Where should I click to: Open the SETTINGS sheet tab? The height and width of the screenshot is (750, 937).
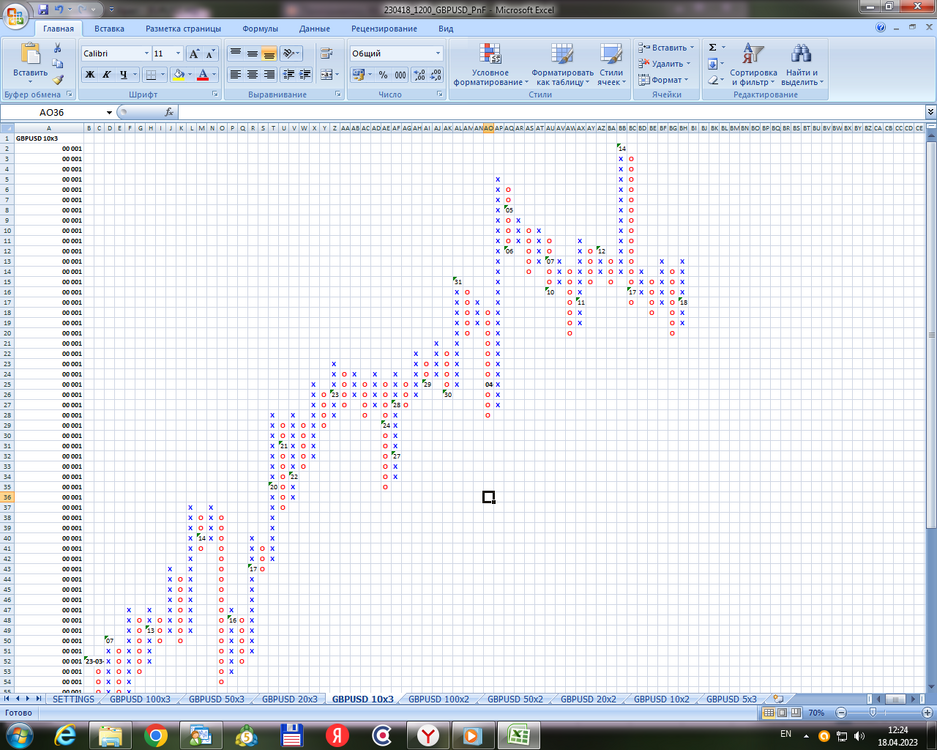[x=73, y=699]
